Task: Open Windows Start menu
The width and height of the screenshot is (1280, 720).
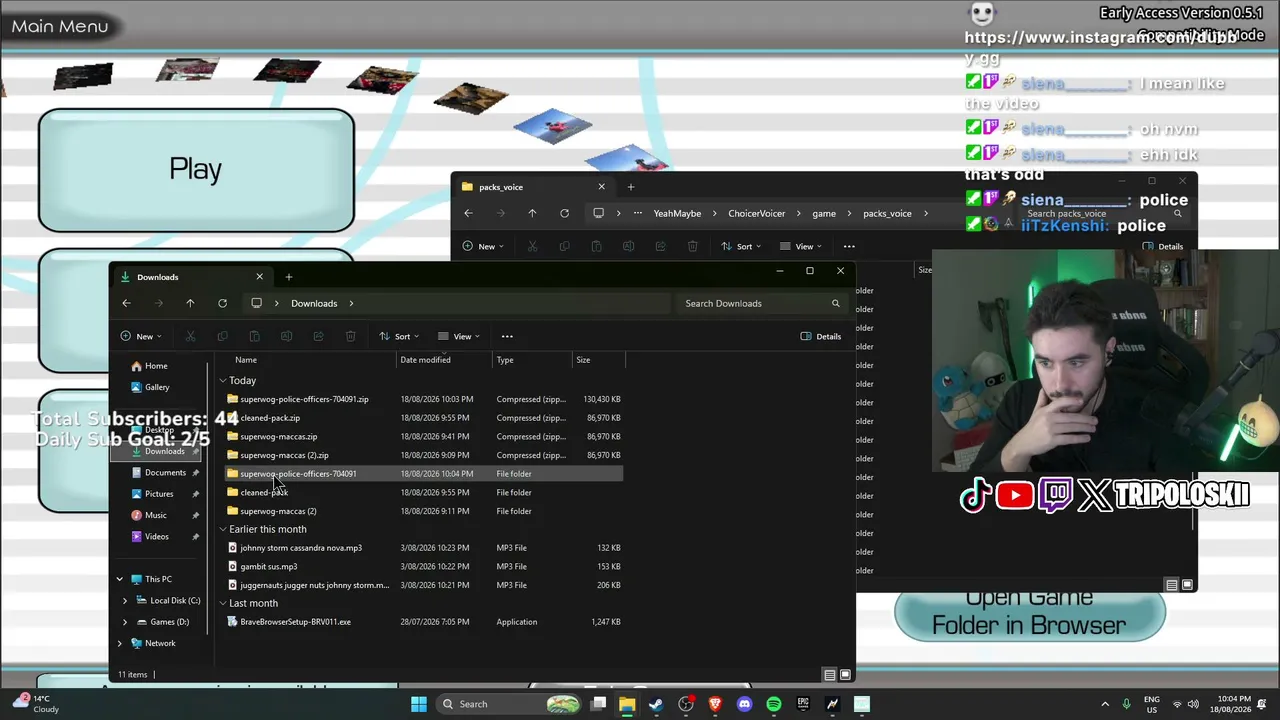Action: [x=419, y=704]
